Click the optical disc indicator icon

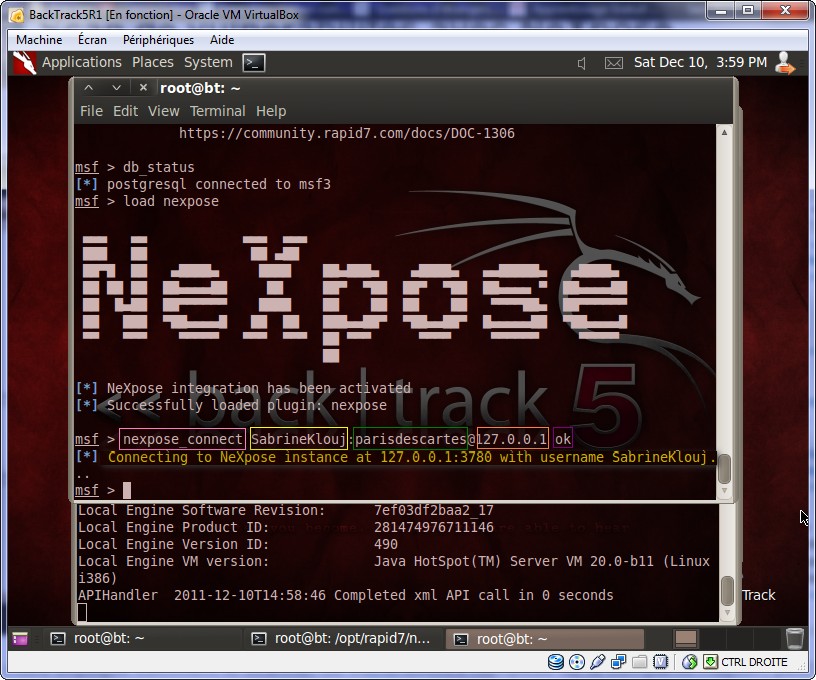[577, 662]
